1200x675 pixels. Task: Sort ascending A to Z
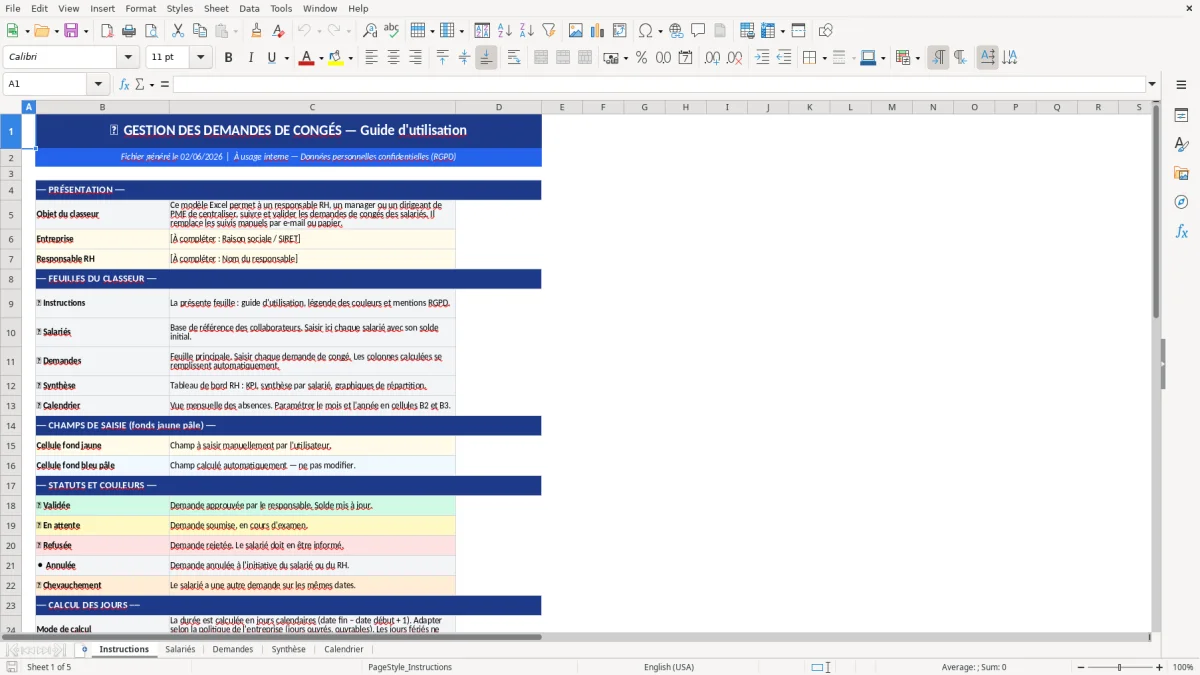click(505, 31)
